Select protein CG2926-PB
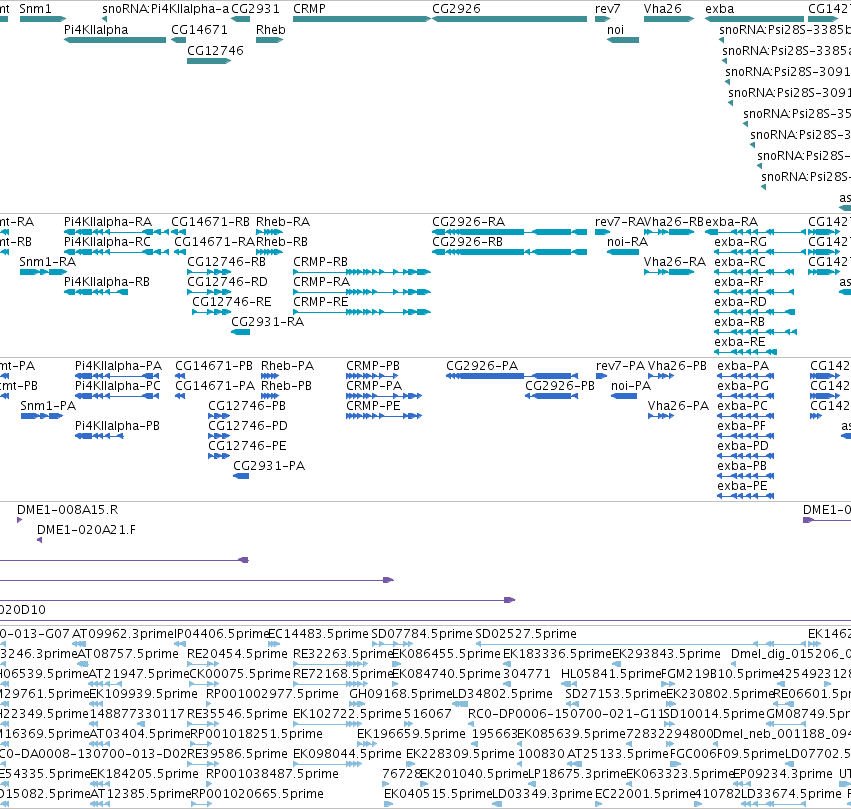 pos(560,386)
